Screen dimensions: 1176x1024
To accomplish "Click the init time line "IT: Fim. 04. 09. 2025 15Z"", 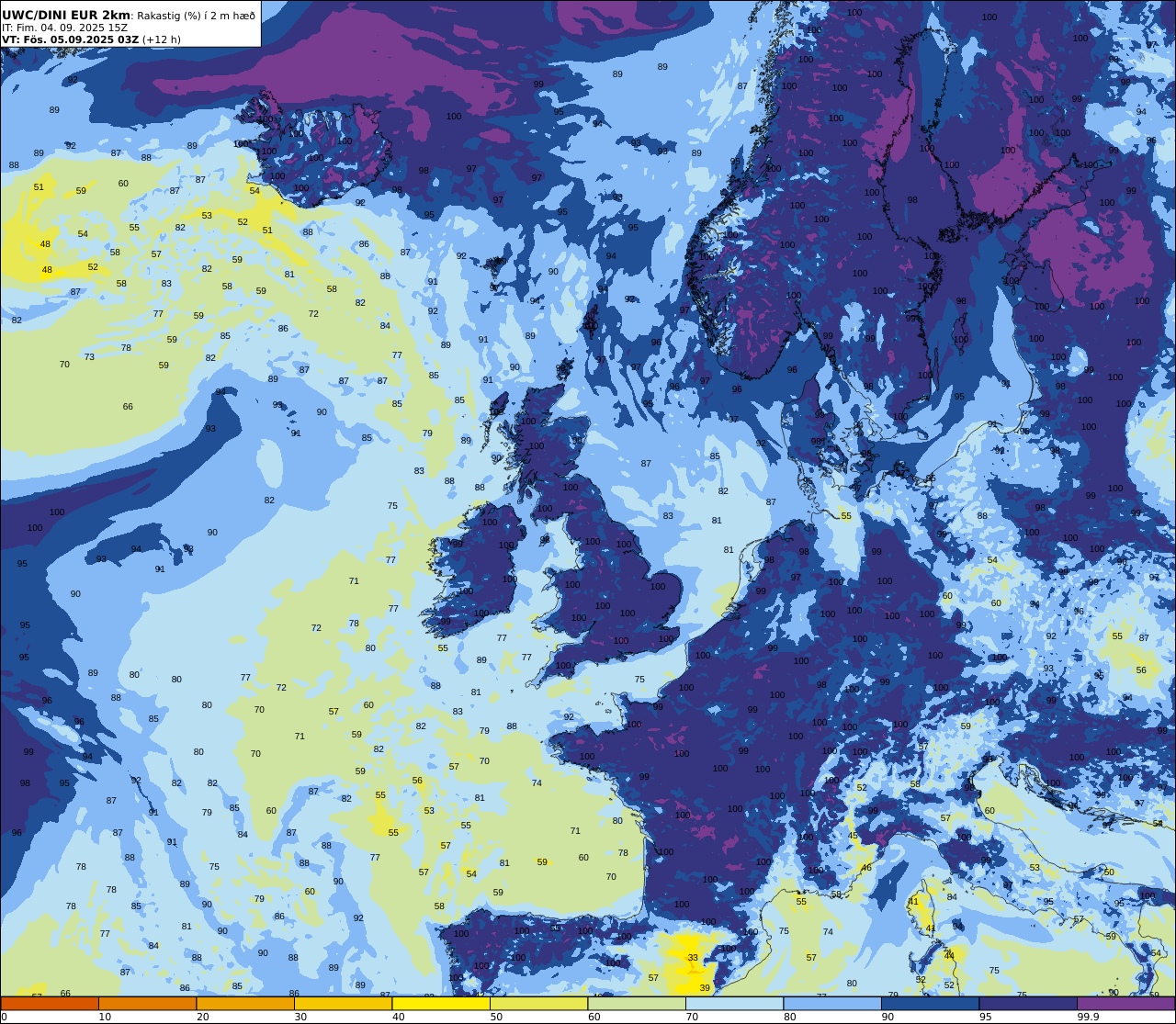I will click(64, 28).
